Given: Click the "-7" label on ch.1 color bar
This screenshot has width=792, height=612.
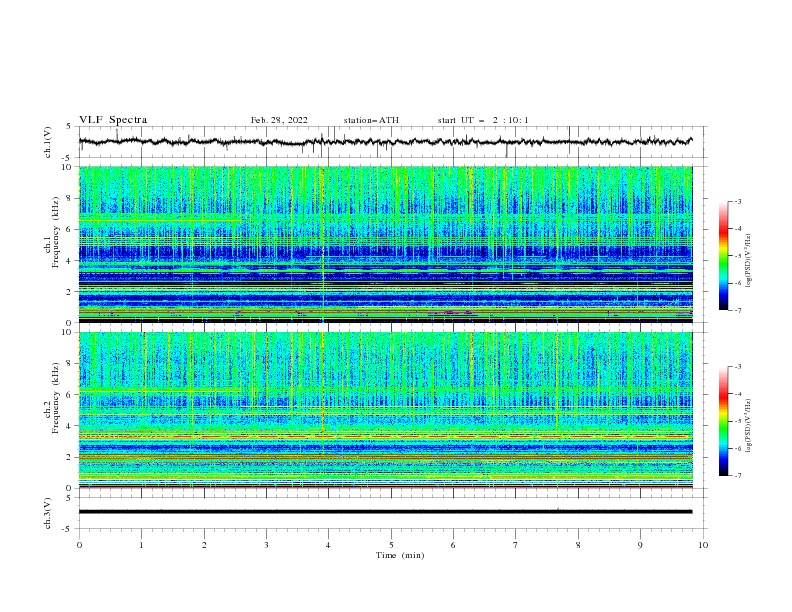Looking at the screenshot, I should click(x=738, y=310).
